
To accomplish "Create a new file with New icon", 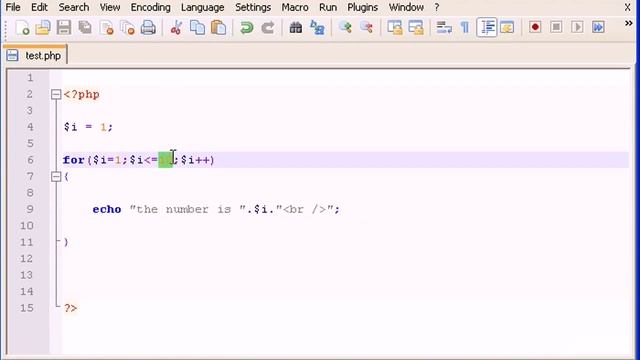I will pos(22,27).
